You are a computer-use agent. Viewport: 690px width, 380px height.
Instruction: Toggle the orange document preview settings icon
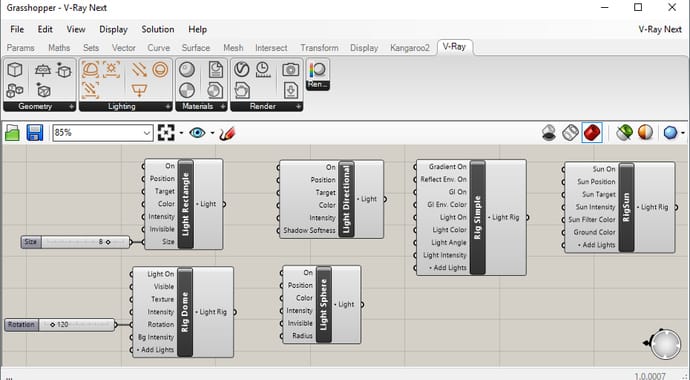tap(645, 132)
